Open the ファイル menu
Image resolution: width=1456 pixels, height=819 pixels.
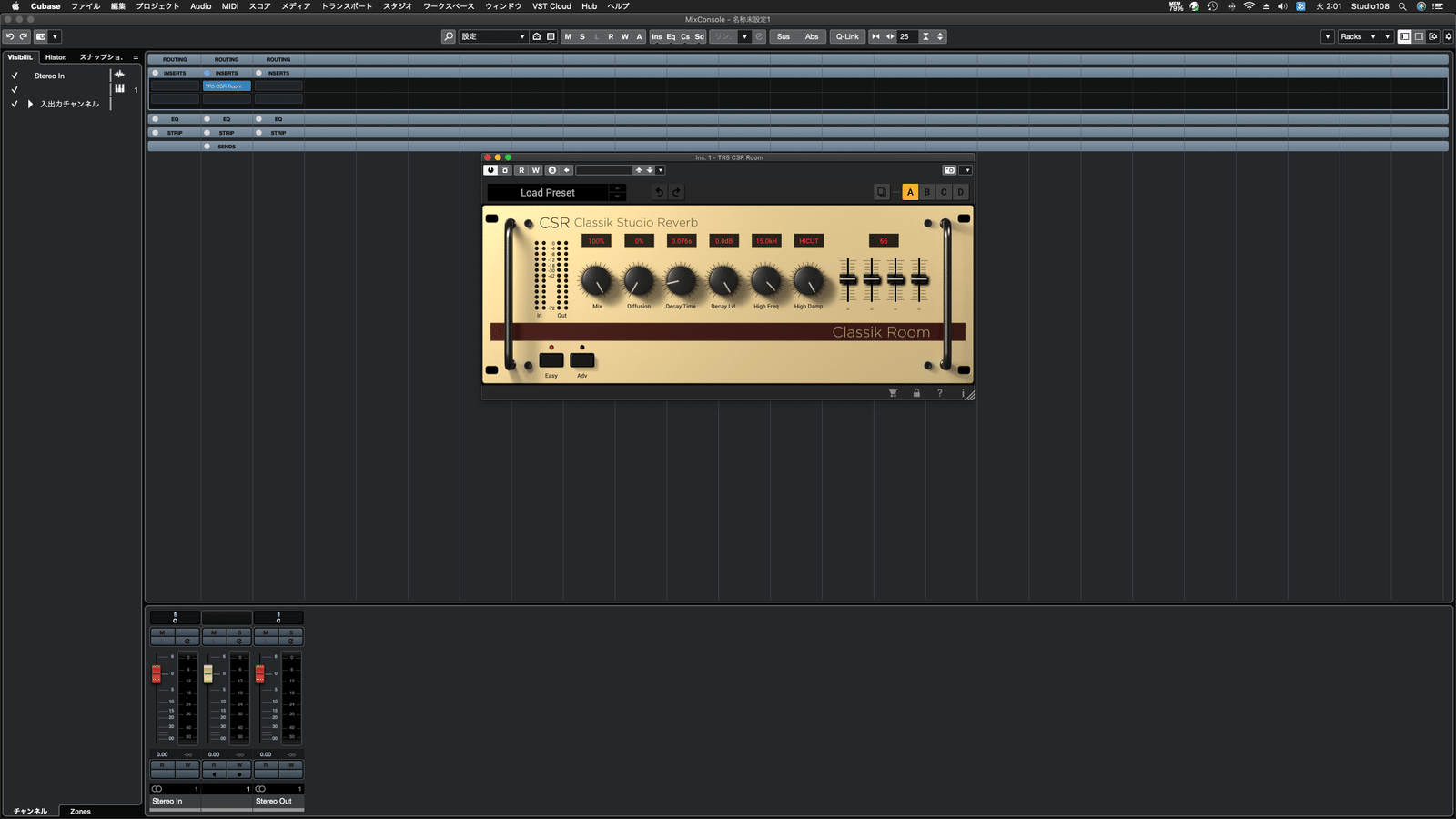point(86,6)
